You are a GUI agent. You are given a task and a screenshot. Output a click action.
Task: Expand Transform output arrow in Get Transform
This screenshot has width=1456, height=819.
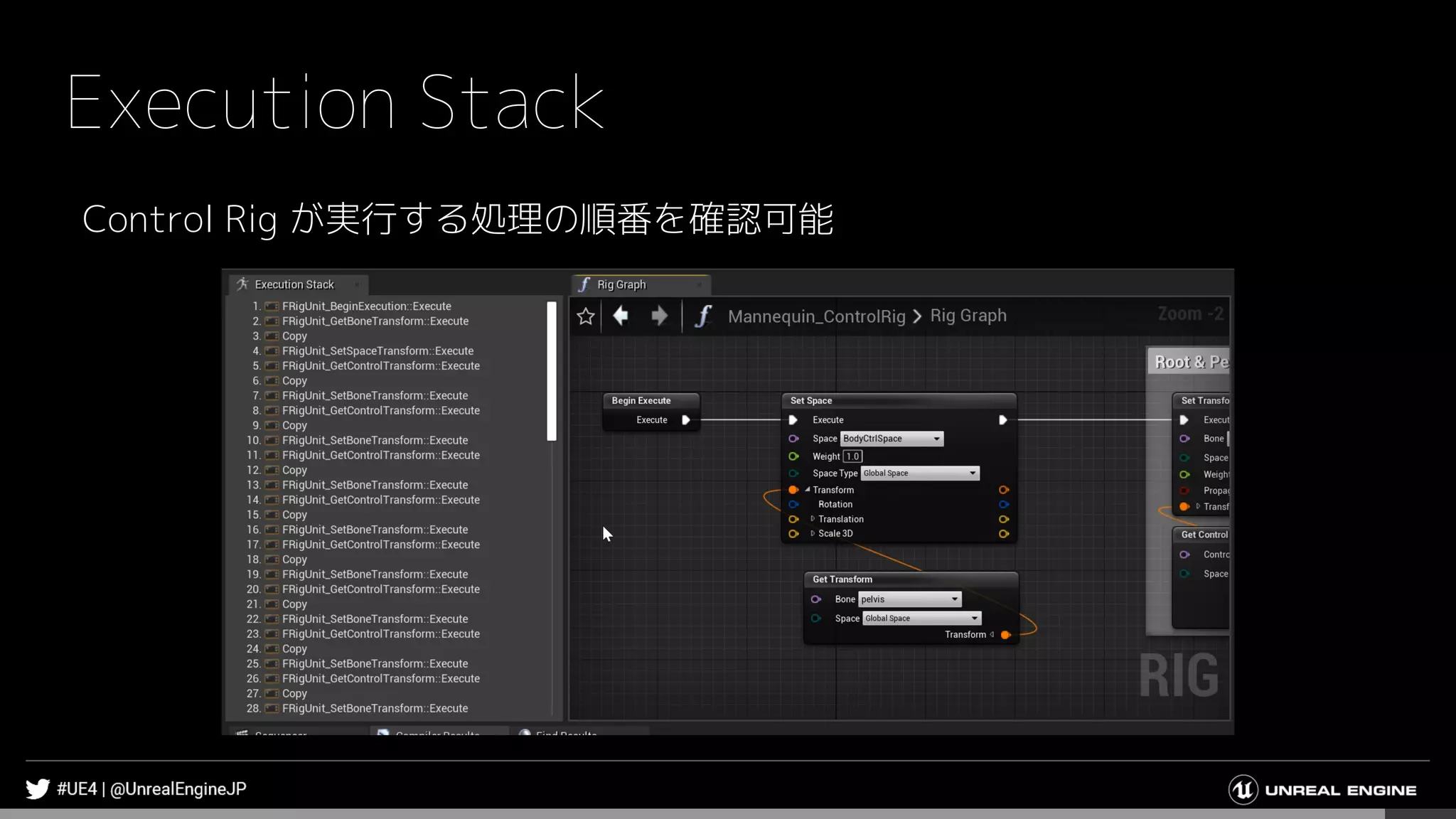(x=992, y=635)
